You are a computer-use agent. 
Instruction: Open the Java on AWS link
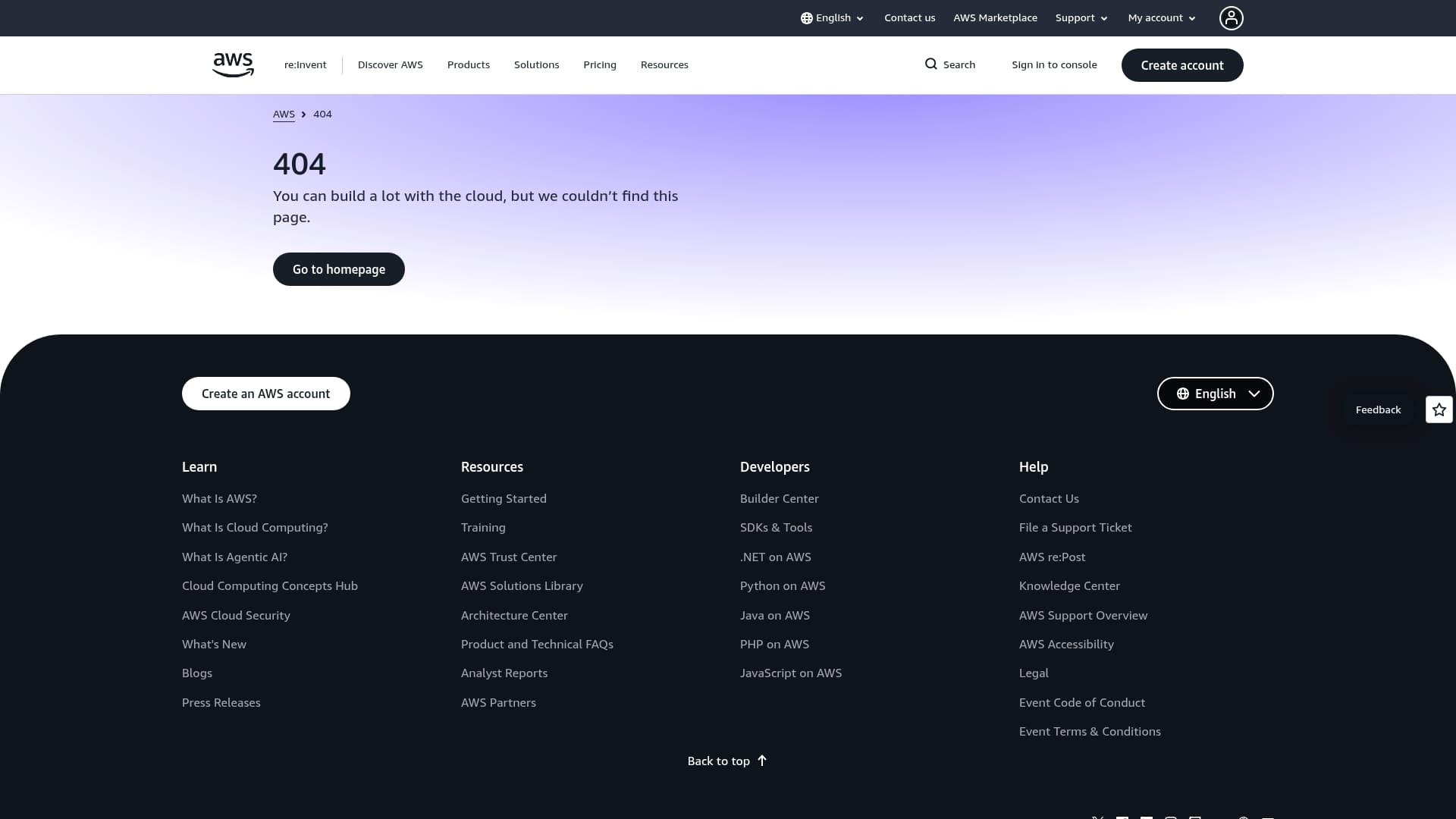click(x=775, y=616)
